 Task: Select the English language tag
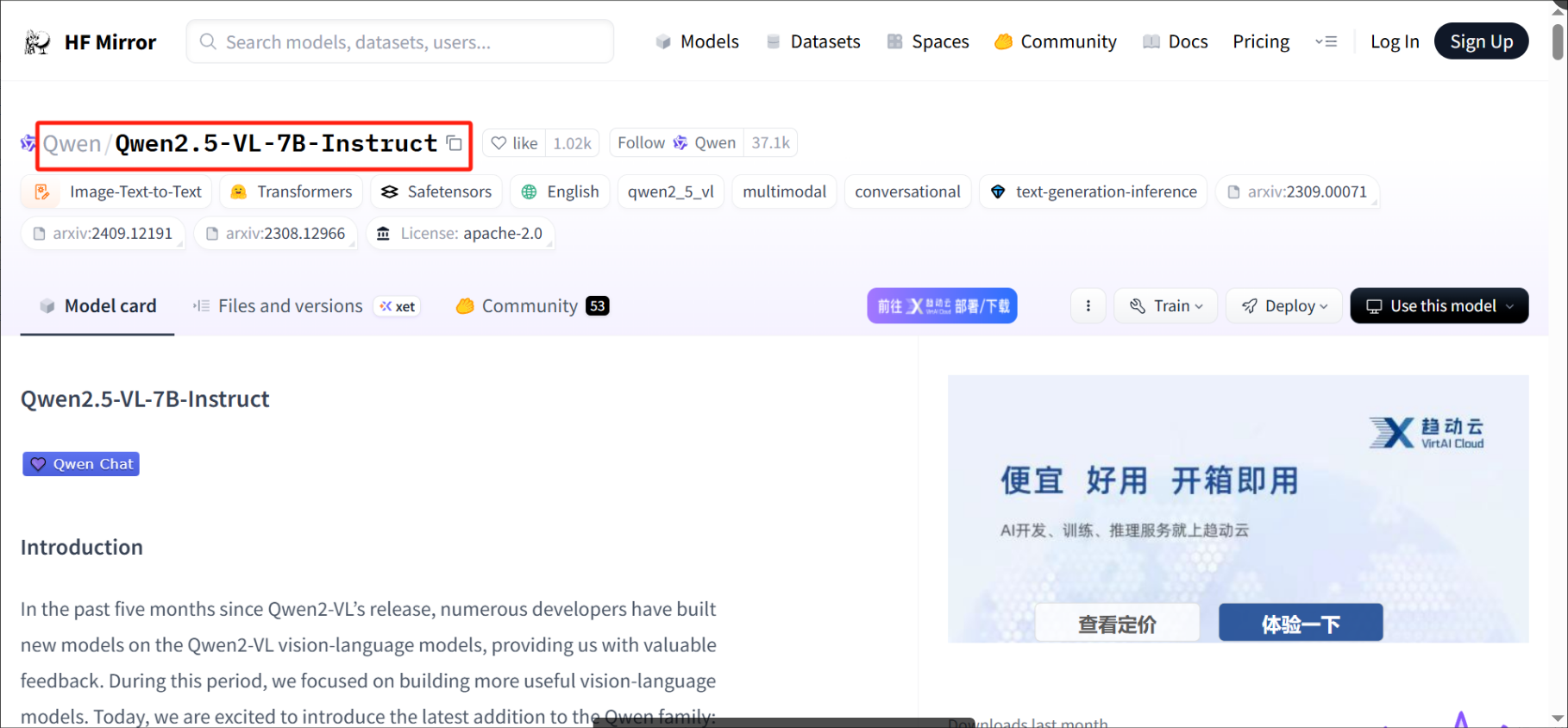(561, 191)
